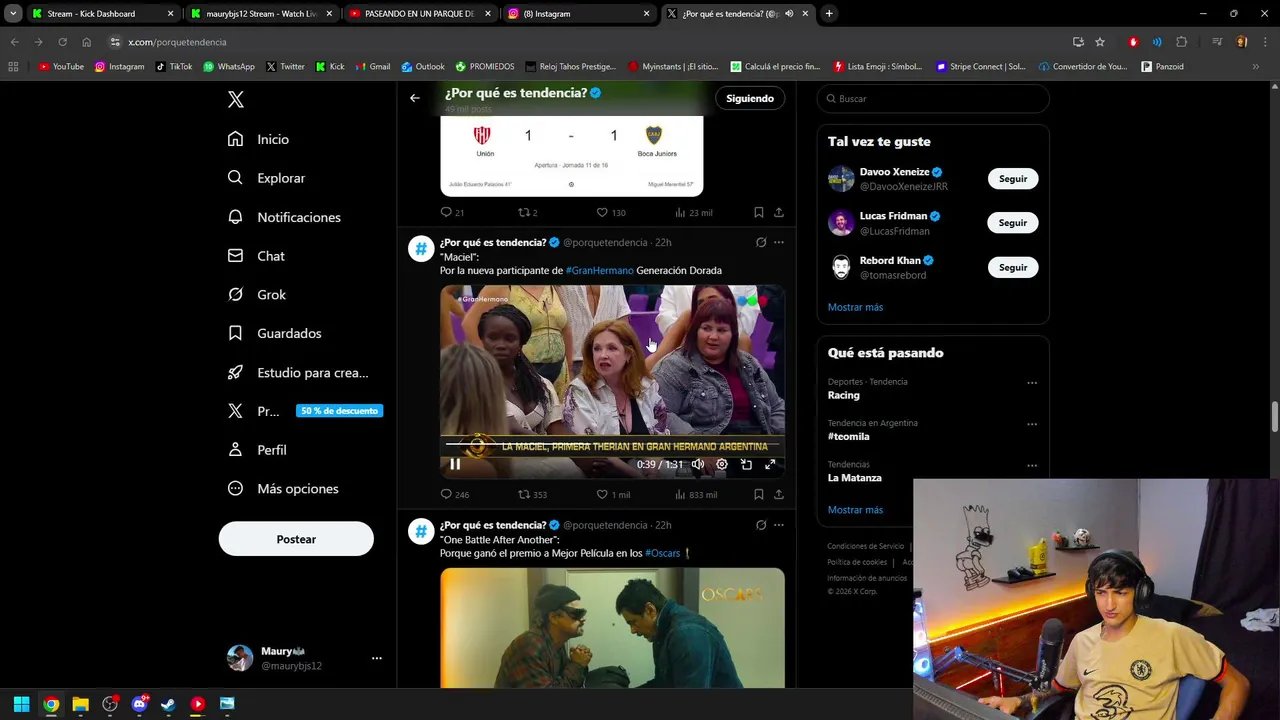Open the Windows Start menu
Image resolution: width=1280 pixels, height=720 pixels.
21,704
